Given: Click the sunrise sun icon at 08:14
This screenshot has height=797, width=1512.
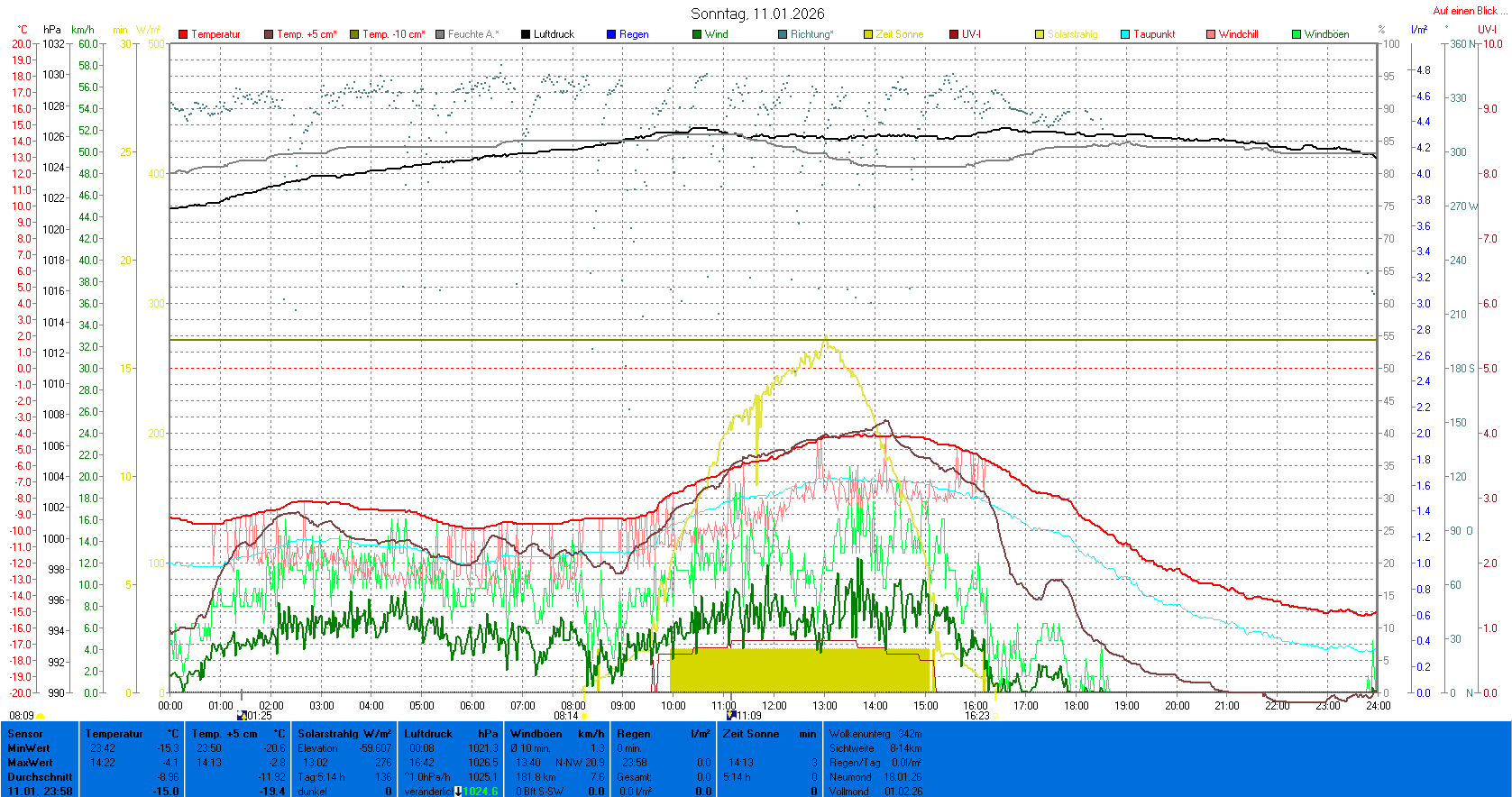Looking at the screenshot, I should click(x=584, y=716).
